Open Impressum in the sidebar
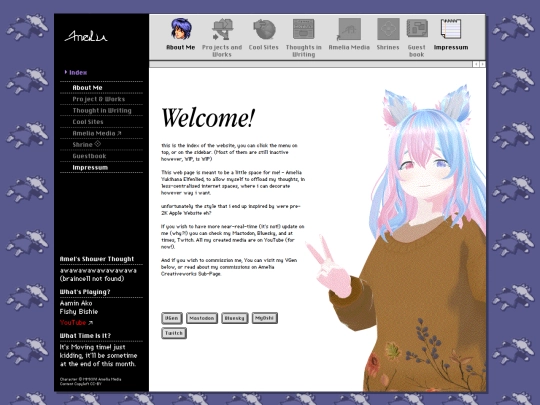Image resolution: width=540 pixels, height=405 pixels. [x=90, y=167]
